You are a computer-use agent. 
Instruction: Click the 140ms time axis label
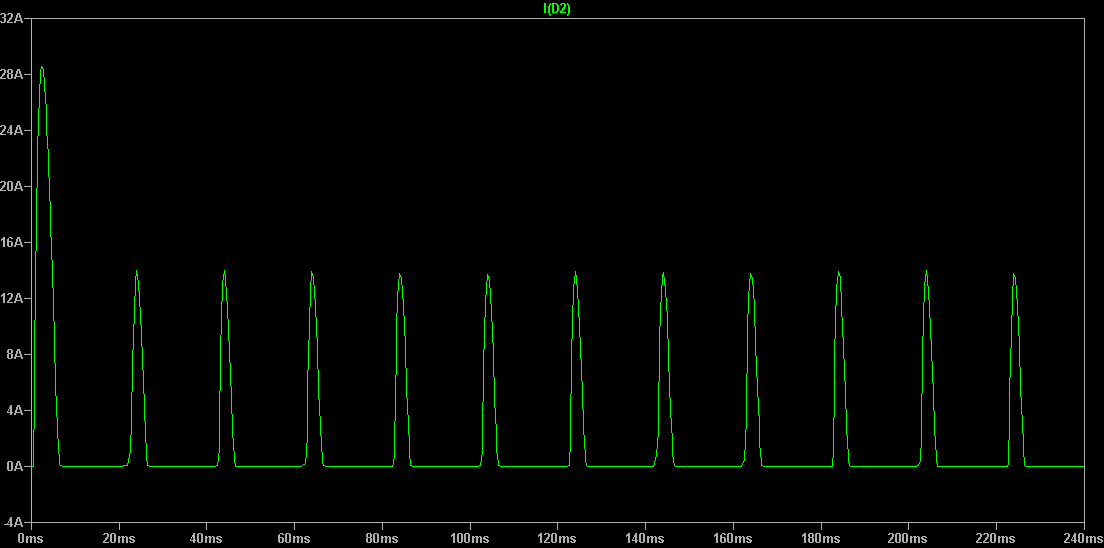pyautogui.click(x=646, y=539)
